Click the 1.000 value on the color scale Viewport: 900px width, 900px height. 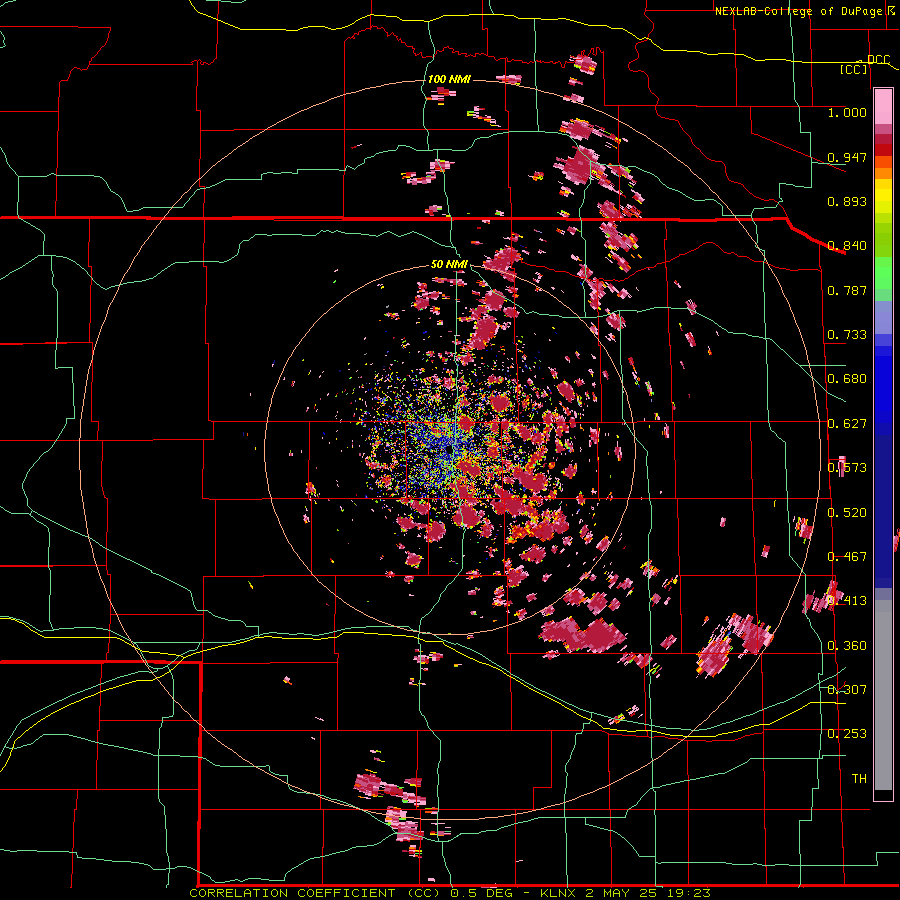pos(847,112)
